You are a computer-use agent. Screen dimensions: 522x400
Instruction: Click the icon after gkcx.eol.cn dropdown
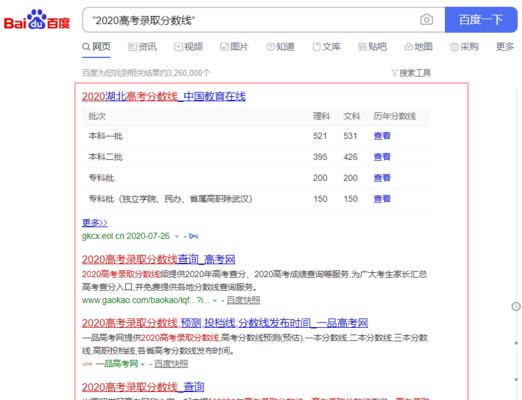193,236
